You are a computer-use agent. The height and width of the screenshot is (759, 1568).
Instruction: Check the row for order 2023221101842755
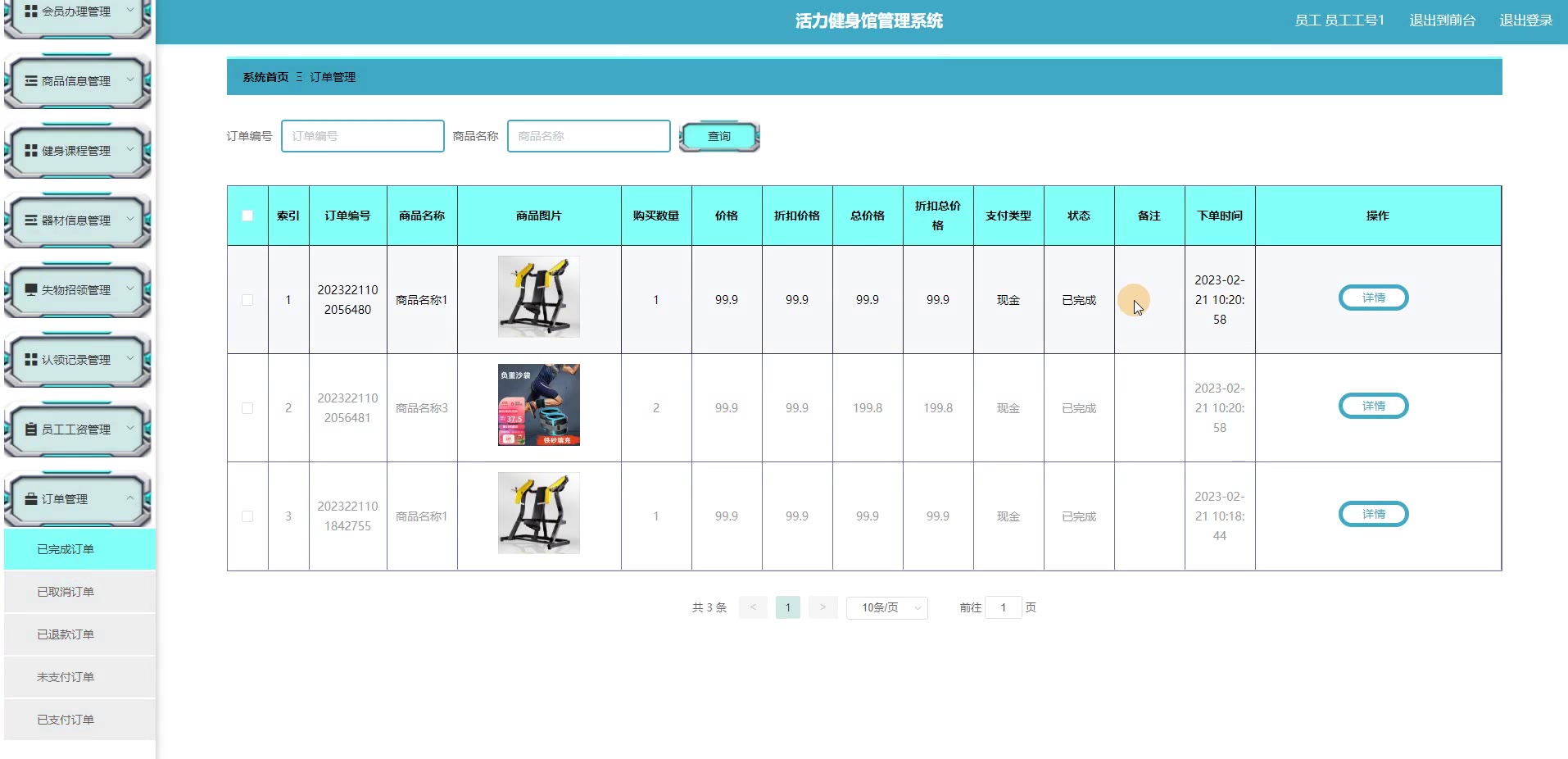coord(247,516)
